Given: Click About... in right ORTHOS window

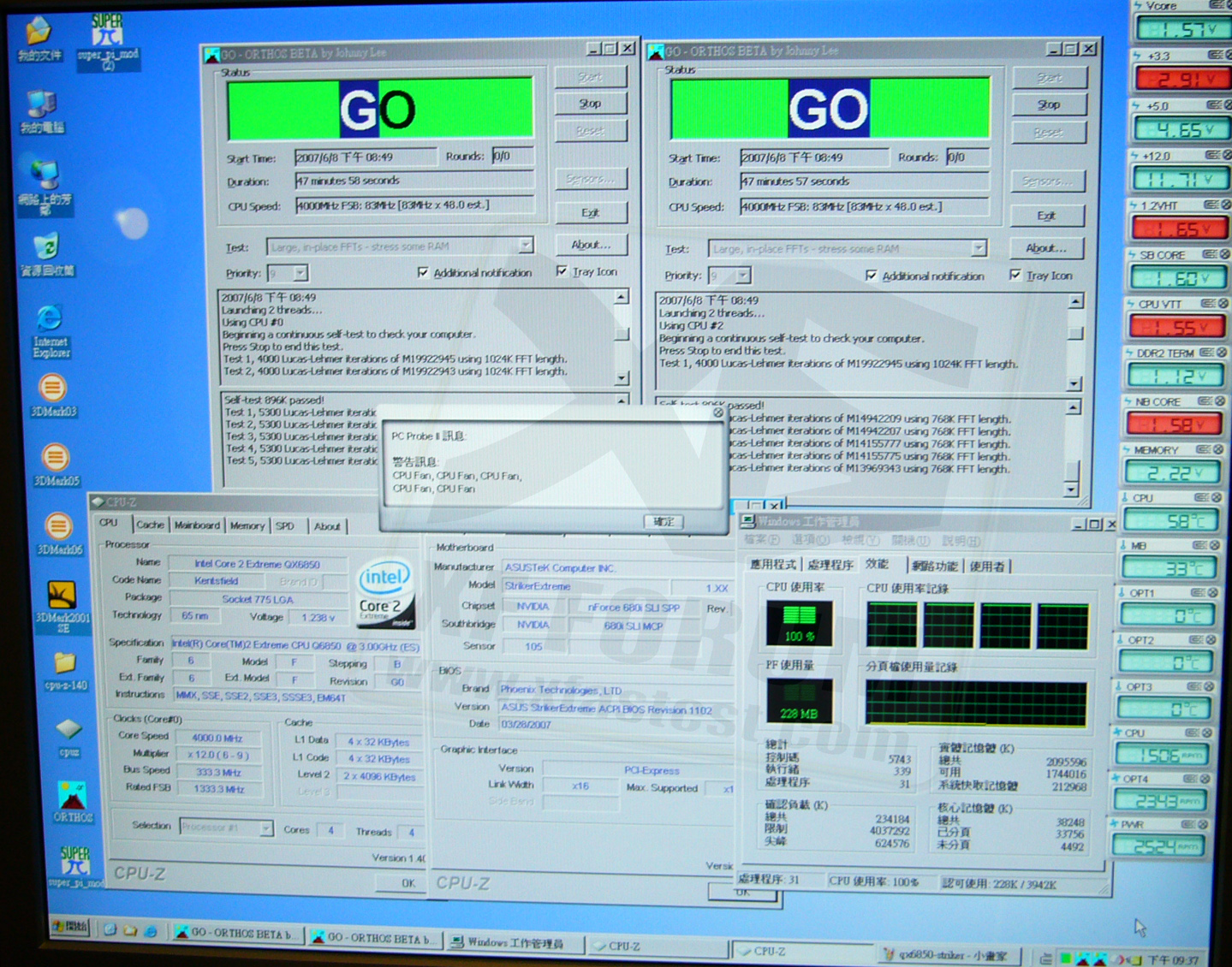Looking at the screenshot, I should coord(1046,248).
